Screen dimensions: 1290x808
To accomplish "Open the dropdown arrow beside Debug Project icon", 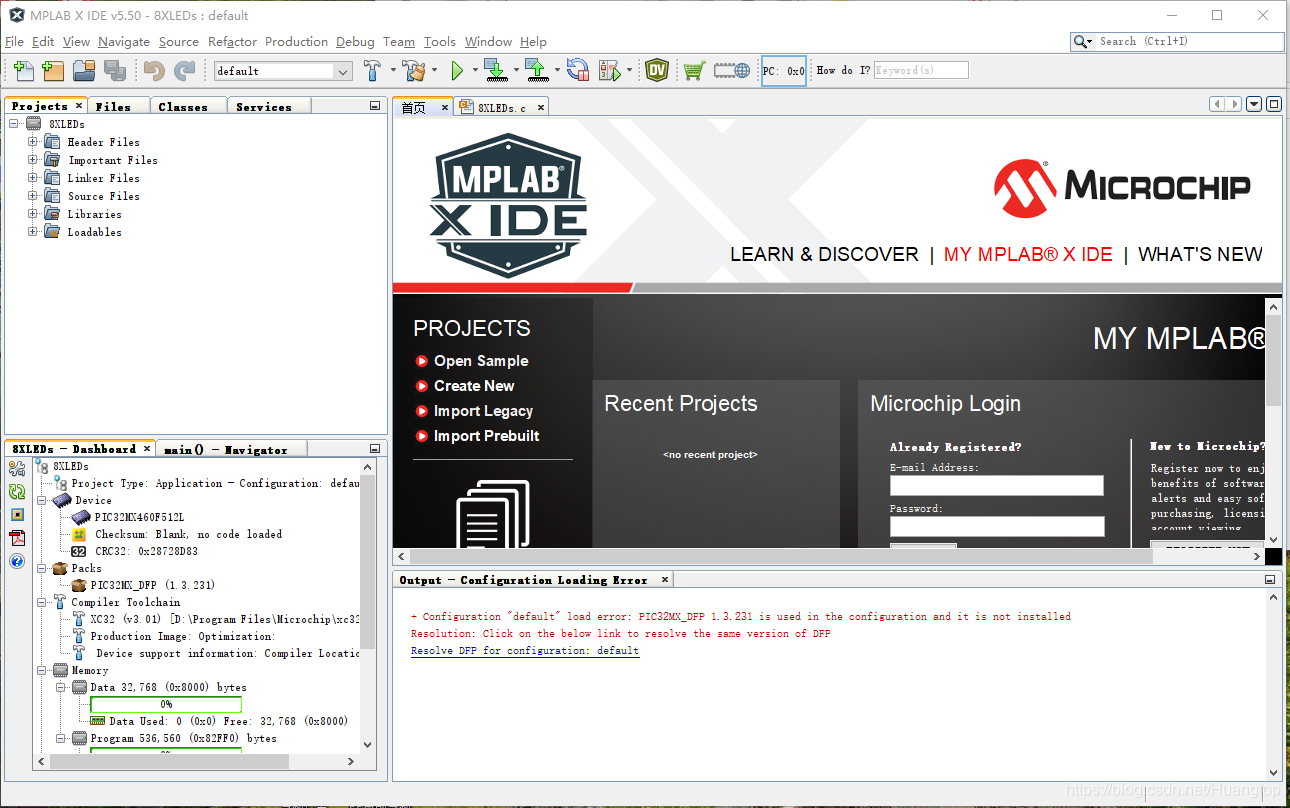I will (629, 70).
